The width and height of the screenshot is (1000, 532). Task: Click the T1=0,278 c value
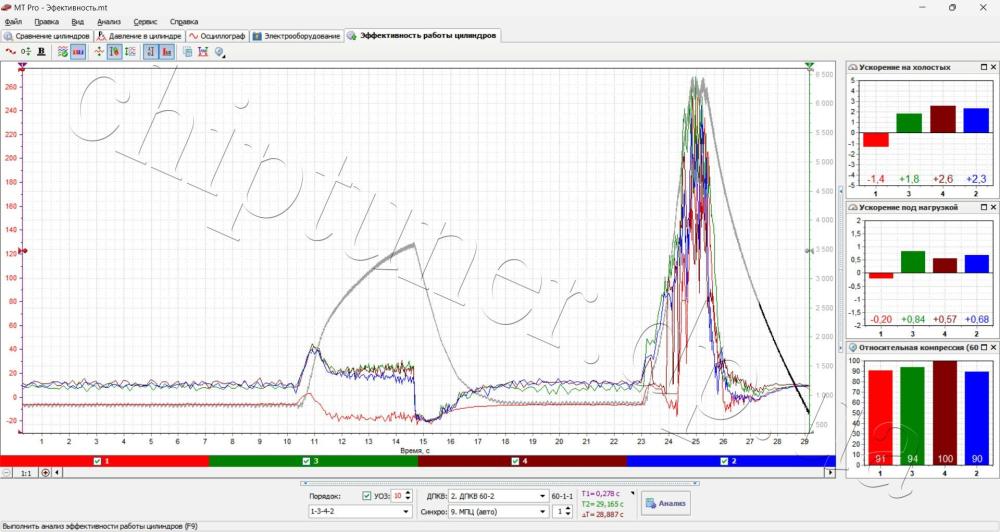coord(600,494)
